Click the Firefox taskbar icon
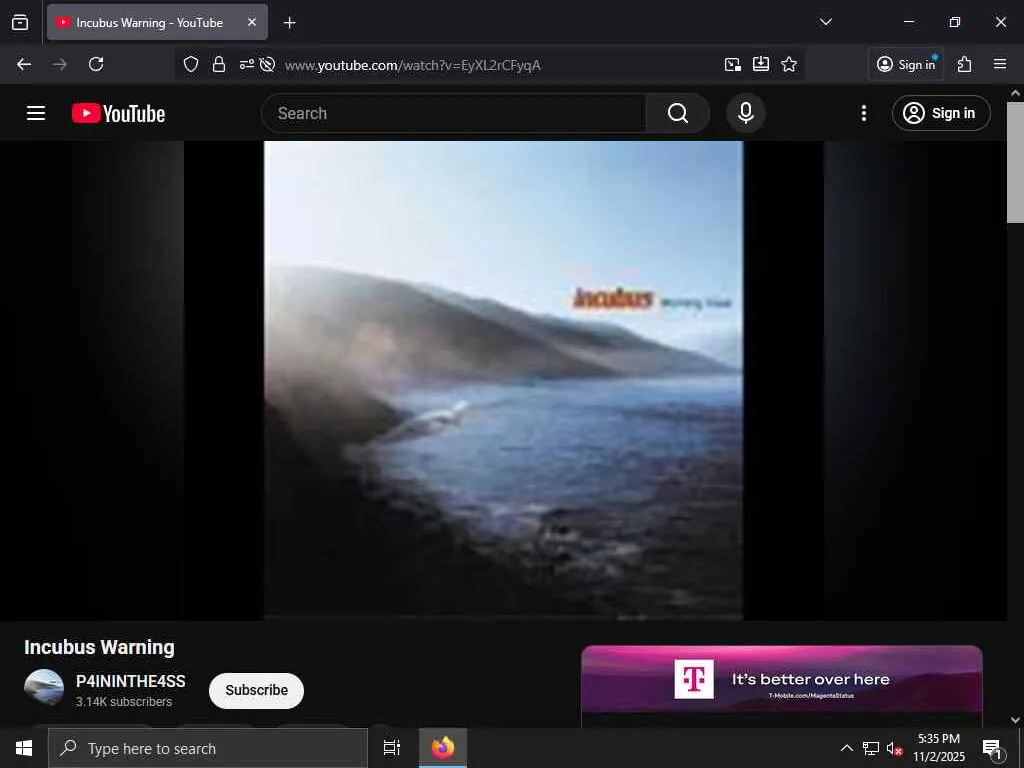Viewport: 1024px width, 768px height. pyautogui.click(x=443, y=748)
